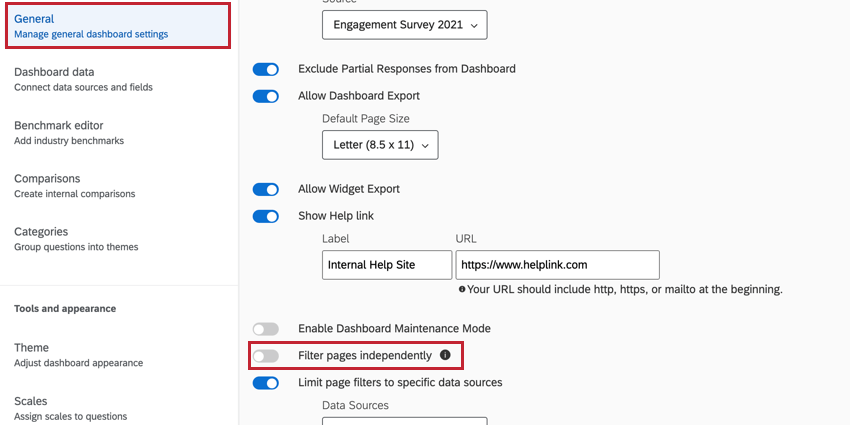Enable Dashboard Maintenance Mode
850x425 pixels.
pyautogui.click(x=265, y=328)
